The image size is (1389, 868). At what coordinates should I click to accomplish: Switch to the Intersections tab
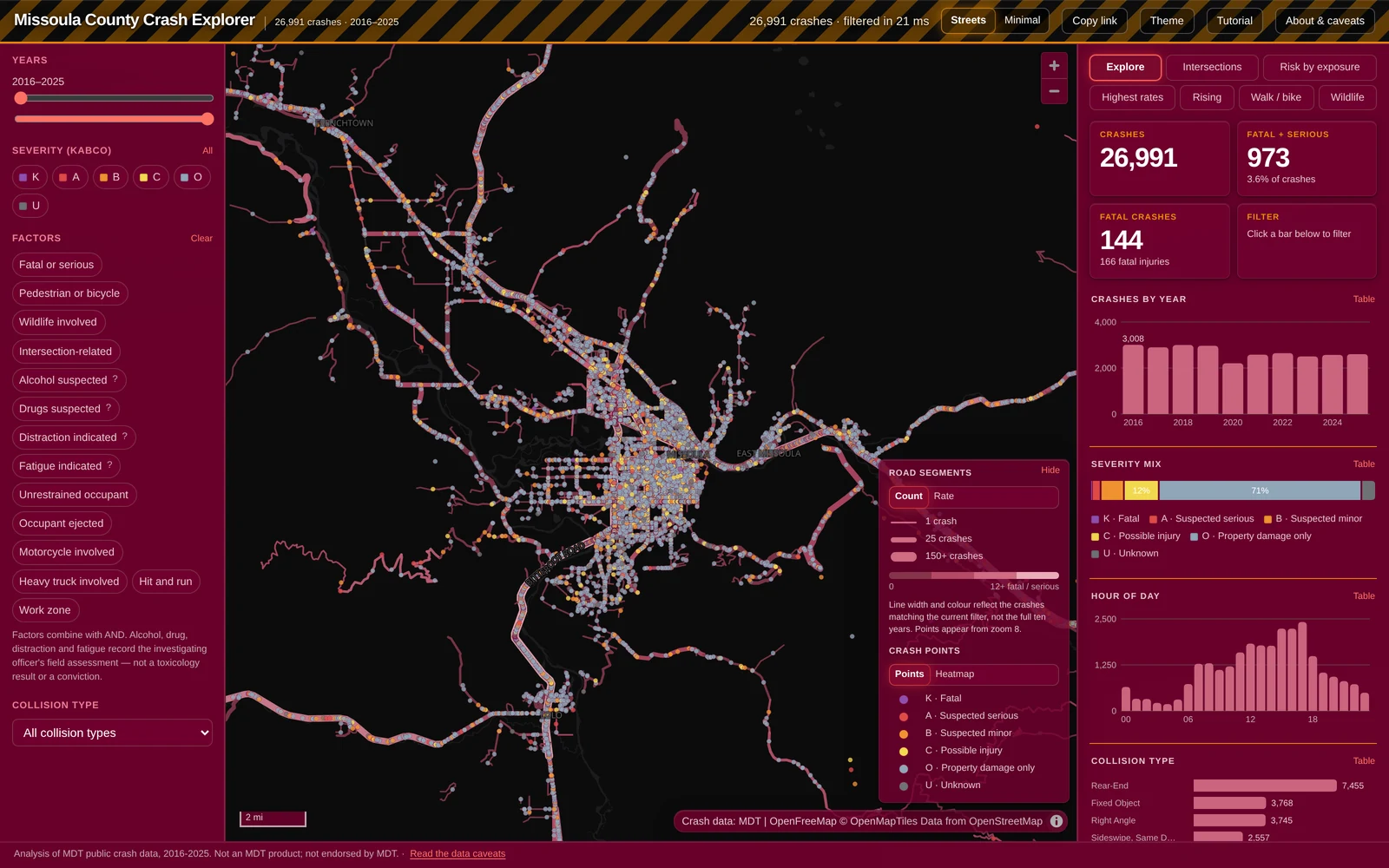click(1212, 67)
